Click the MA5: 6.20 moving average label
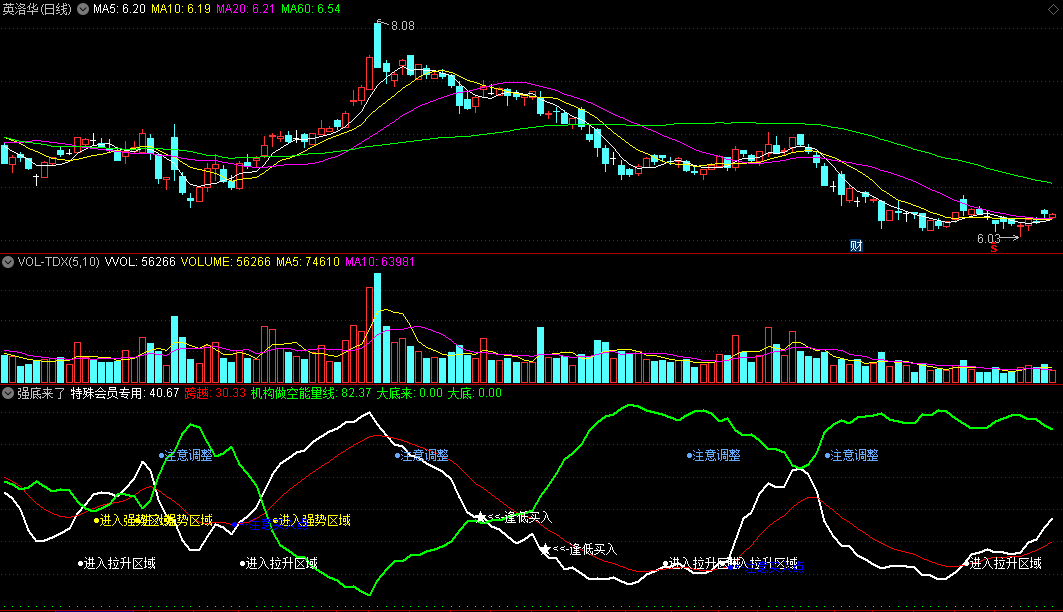The width and height of the screenshot is (1063, 612). coord(119,9)
